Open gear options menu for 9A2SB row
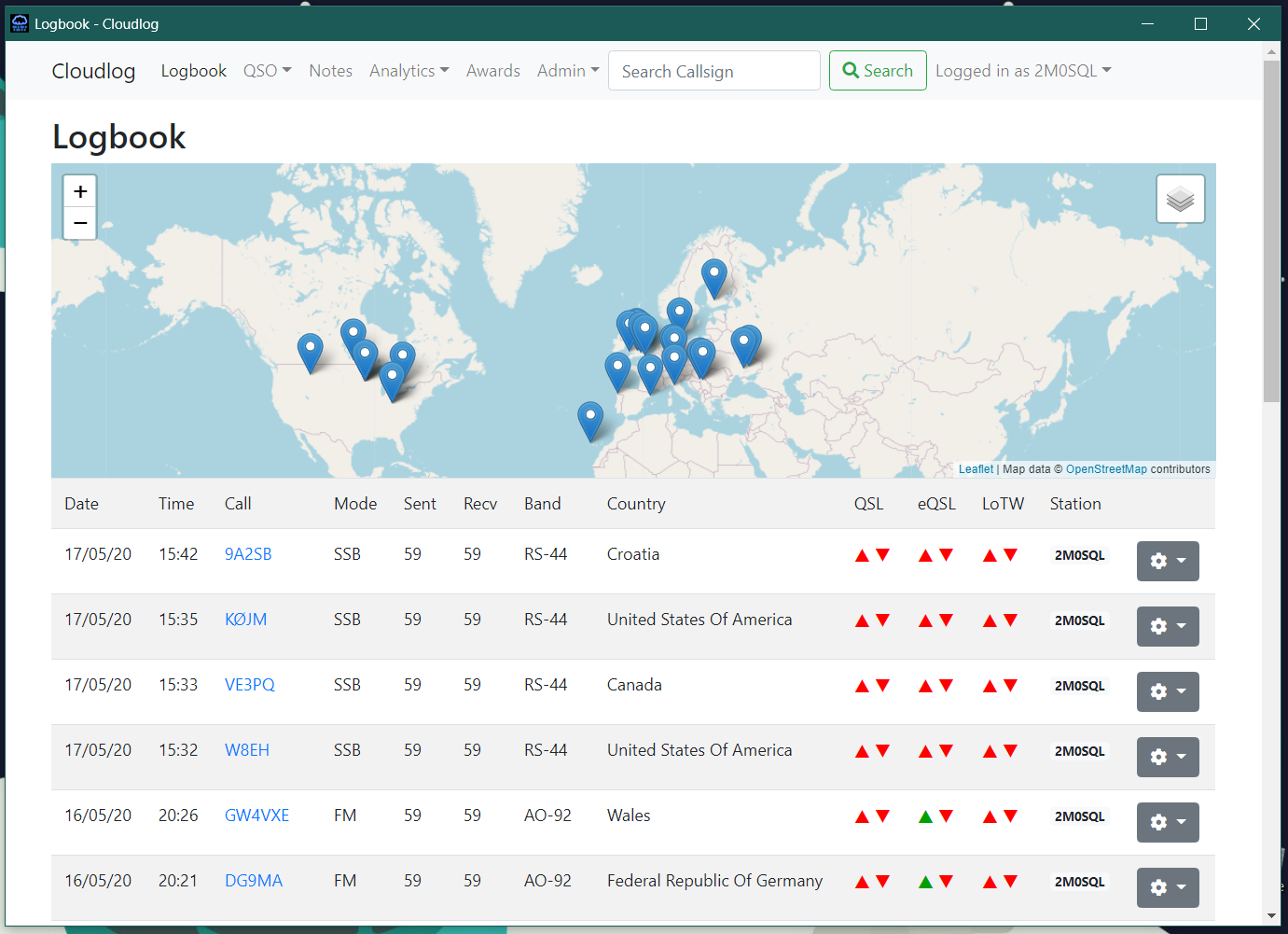The image size is (1288, 934). tap(1168, 561)
